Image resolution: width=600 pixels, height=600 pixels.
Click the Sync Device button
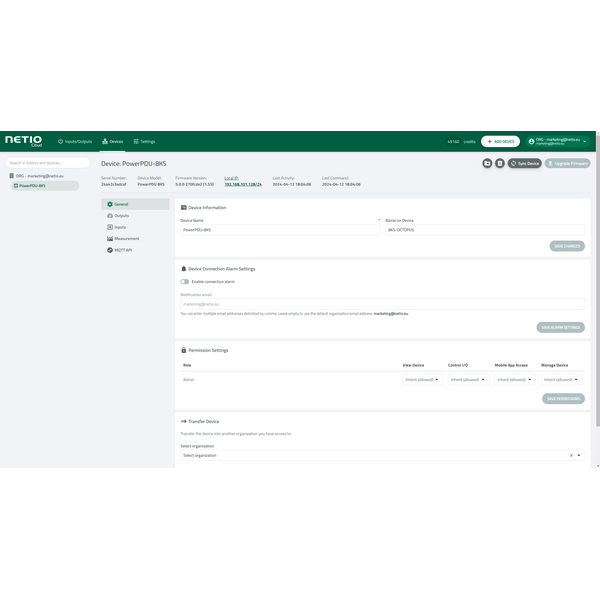pos(524,163)
